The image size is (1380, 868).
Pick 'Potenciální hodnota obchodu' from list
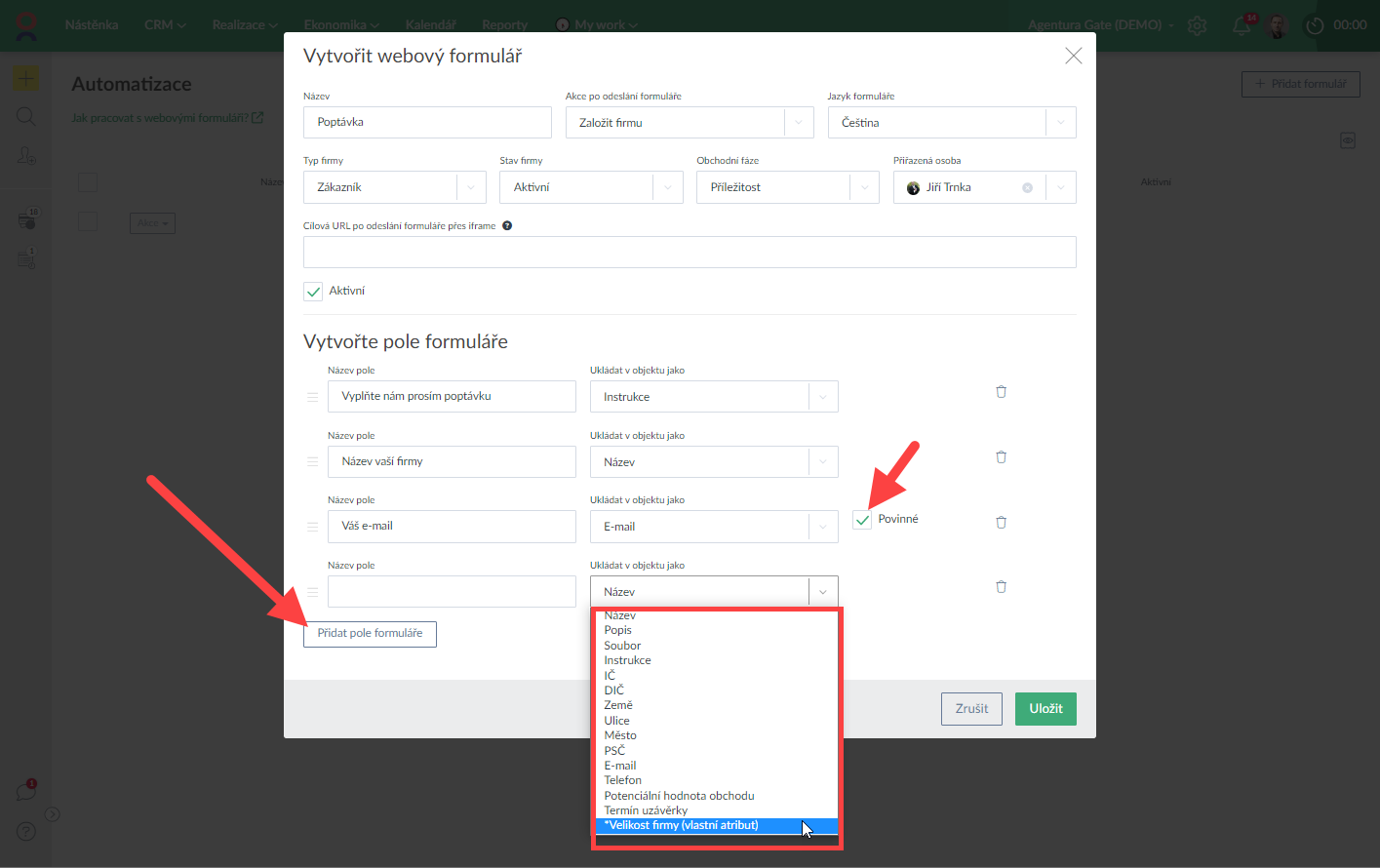(x=679, y=796)
